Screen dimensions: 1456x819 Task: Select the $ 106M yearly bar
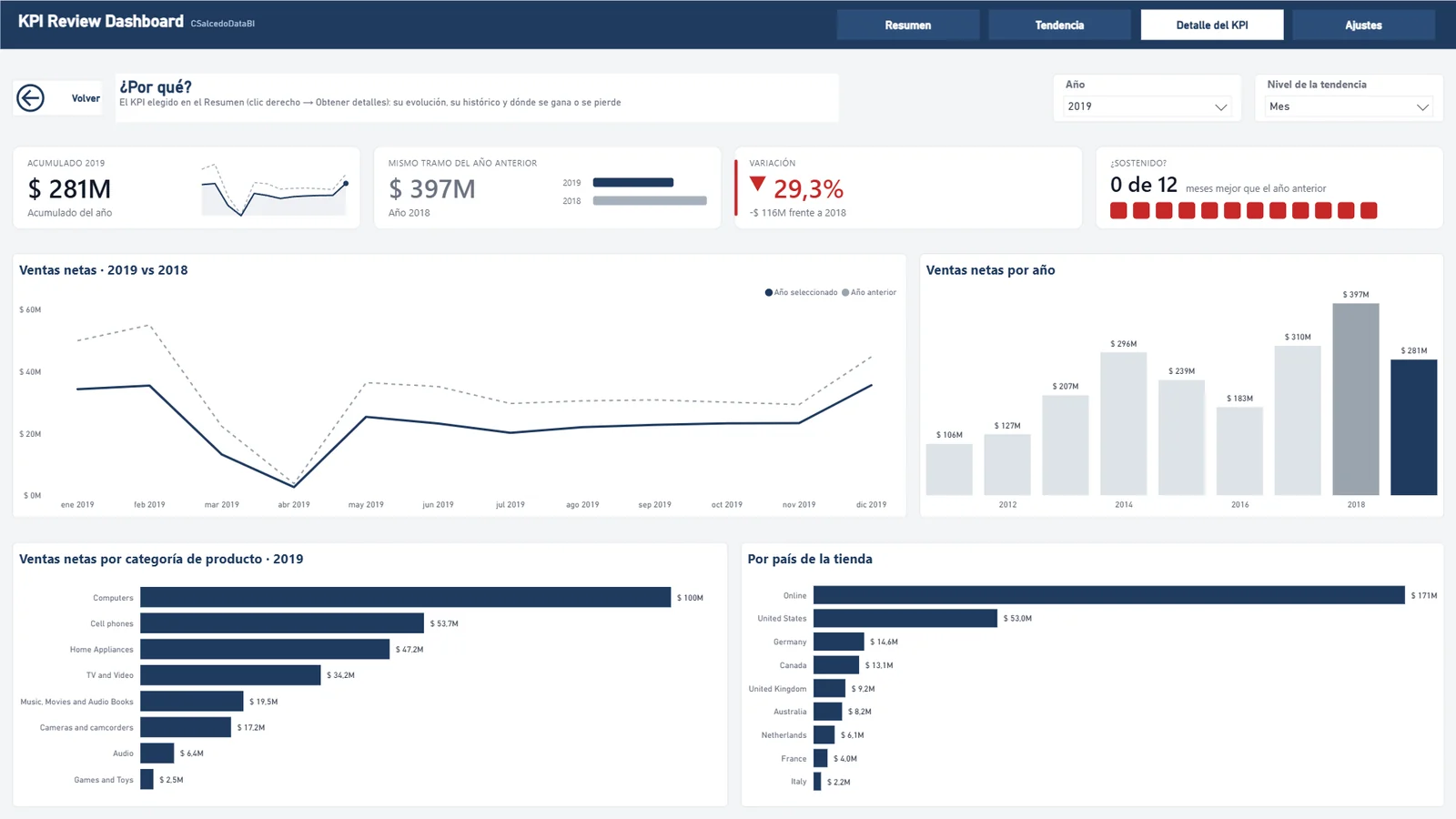point(949,470)
